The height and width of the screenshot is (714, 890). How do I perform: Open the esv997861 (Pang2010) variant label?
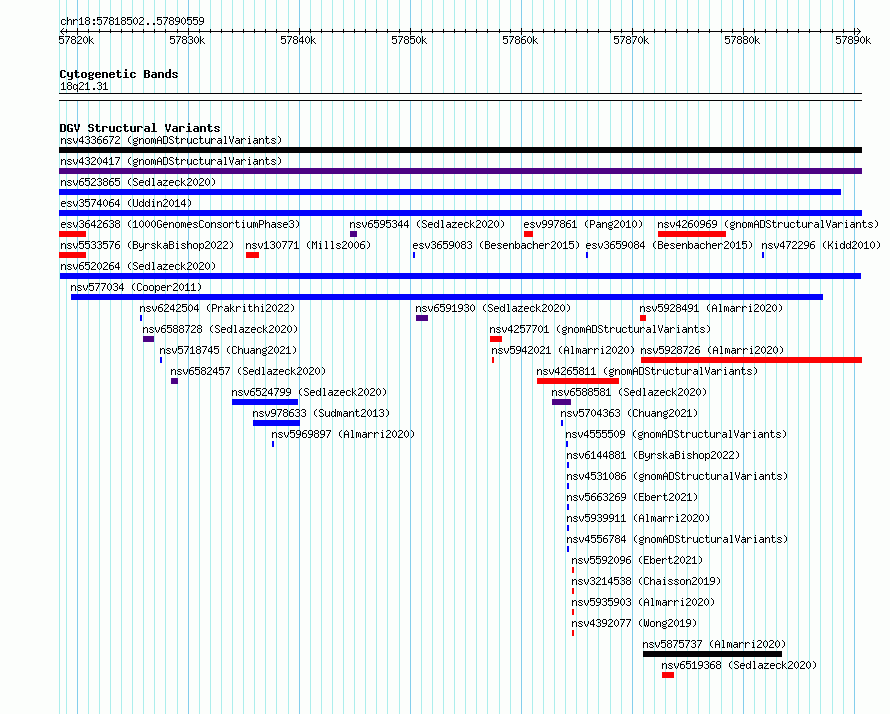click(583, 224)
